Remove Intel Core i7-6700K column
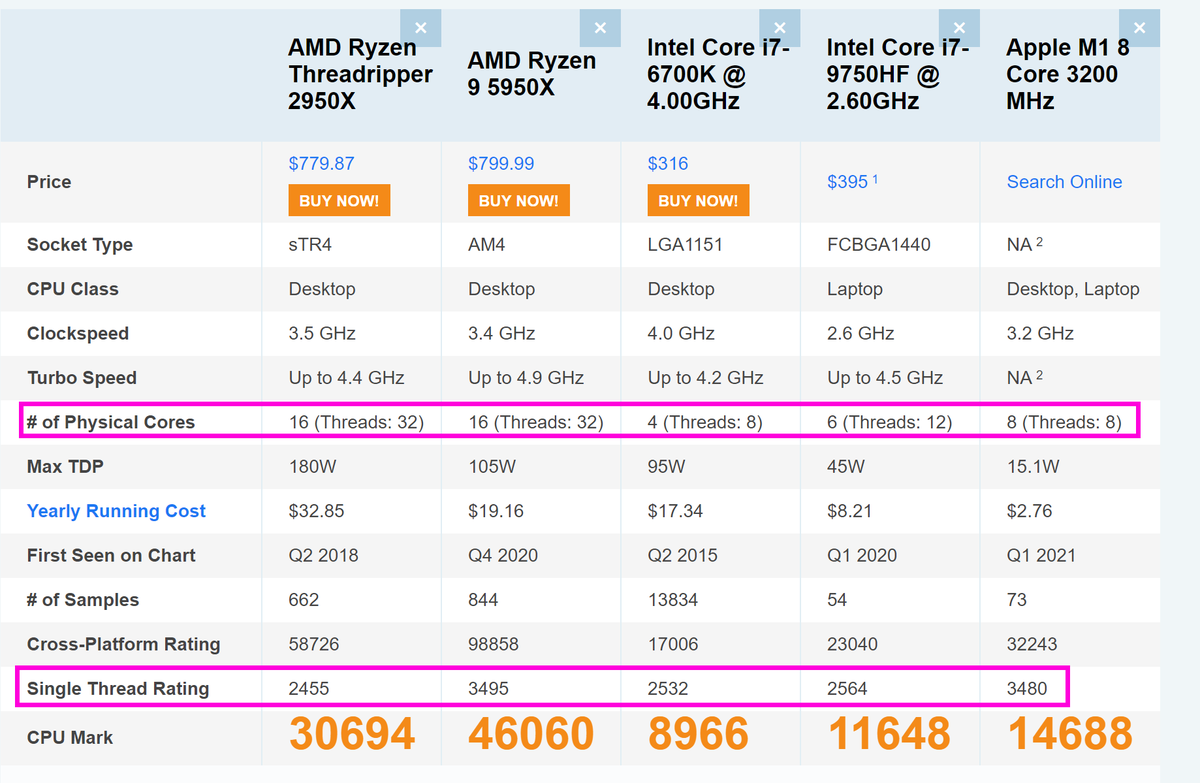The height and width of the screenshot is (783, 1200). [x=779, y=28]
